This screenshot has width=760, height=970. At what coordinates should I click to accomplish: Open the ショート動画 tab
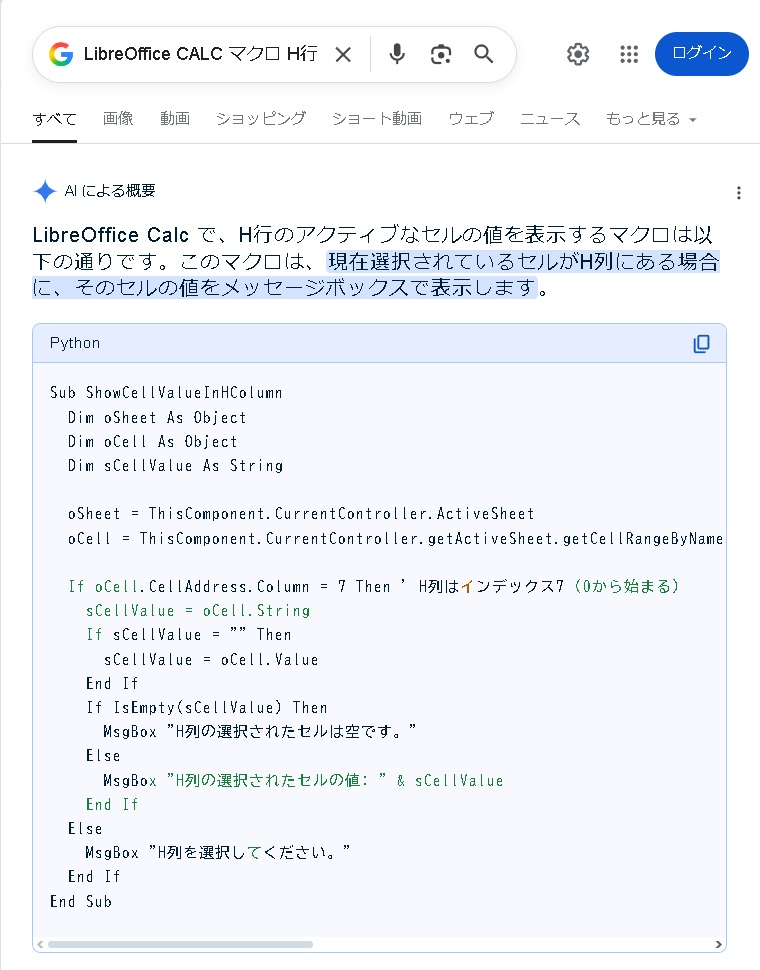coord(377,119)
